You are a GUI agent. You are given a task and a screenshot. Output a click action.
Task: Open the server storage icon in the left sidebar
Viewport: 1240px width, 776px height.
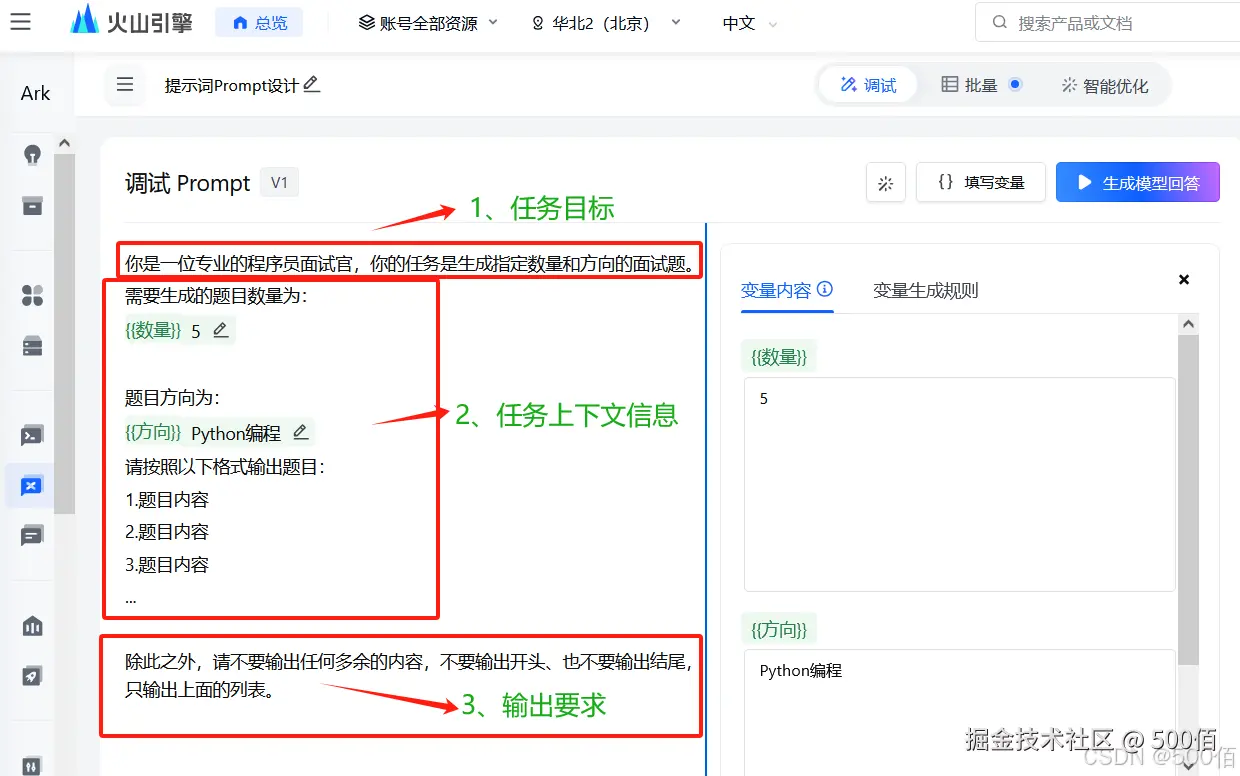coord(33,345)
